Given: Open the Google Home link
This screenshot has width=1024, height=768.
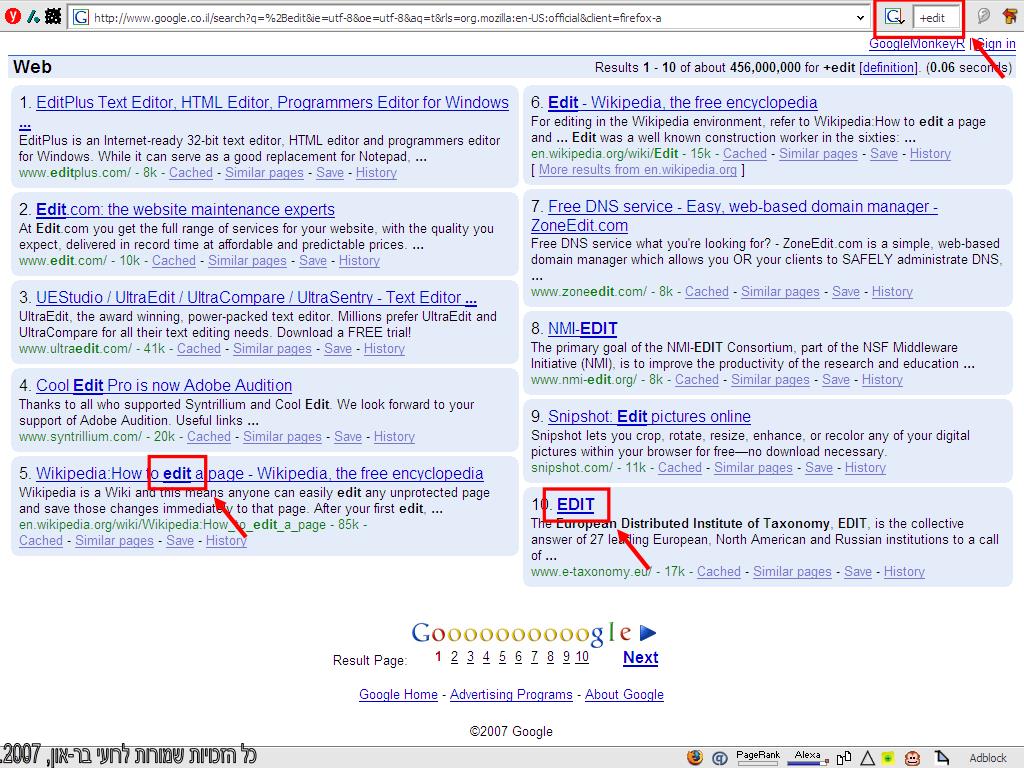Looking at the screenshot, I should [398, 695].
